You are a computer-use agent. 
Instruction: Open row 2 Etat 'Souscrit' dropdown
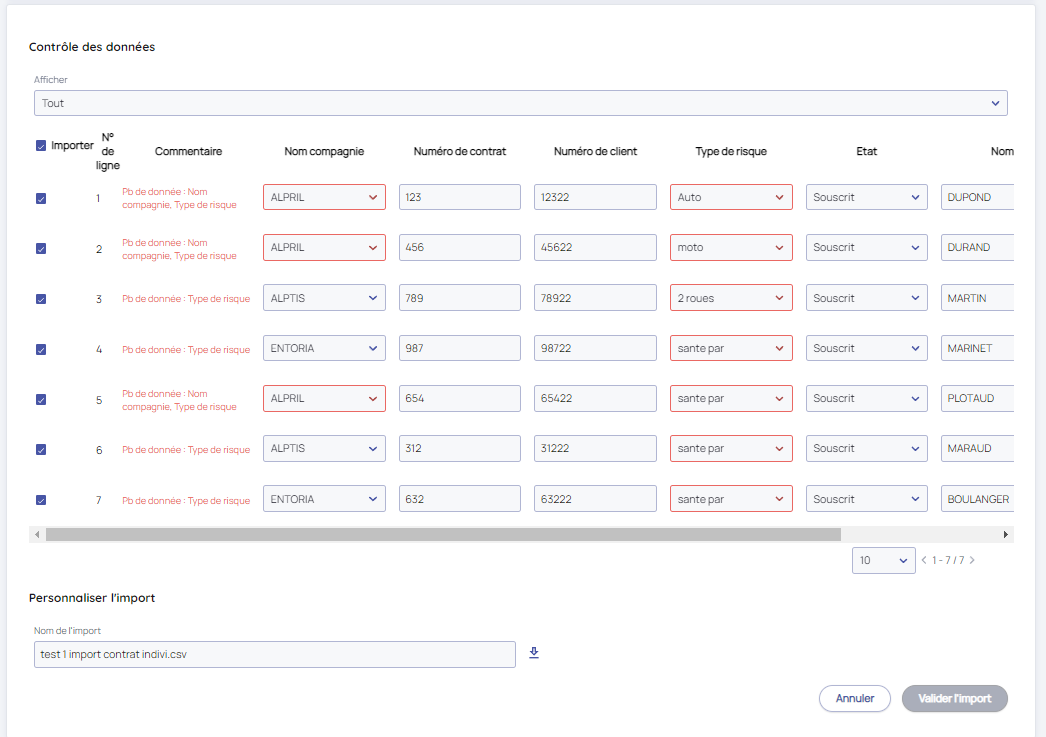[866, 248]
